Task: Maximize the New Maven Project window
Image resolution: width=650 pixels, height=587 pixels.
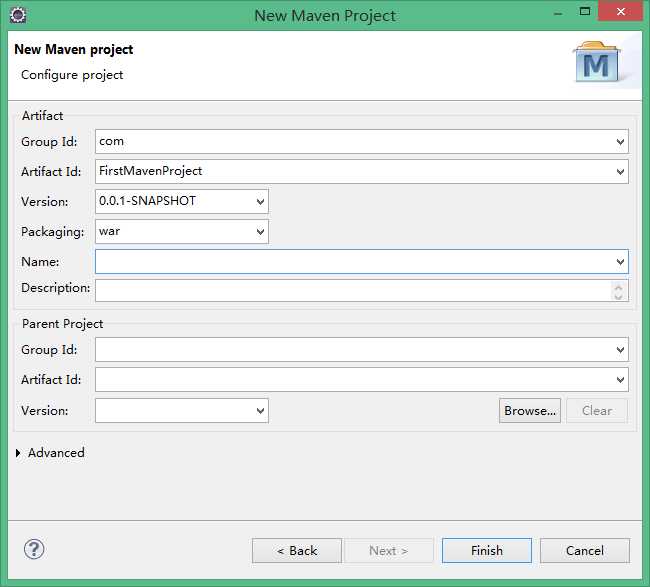Action: pyautogui.click(x=585, y=12)
